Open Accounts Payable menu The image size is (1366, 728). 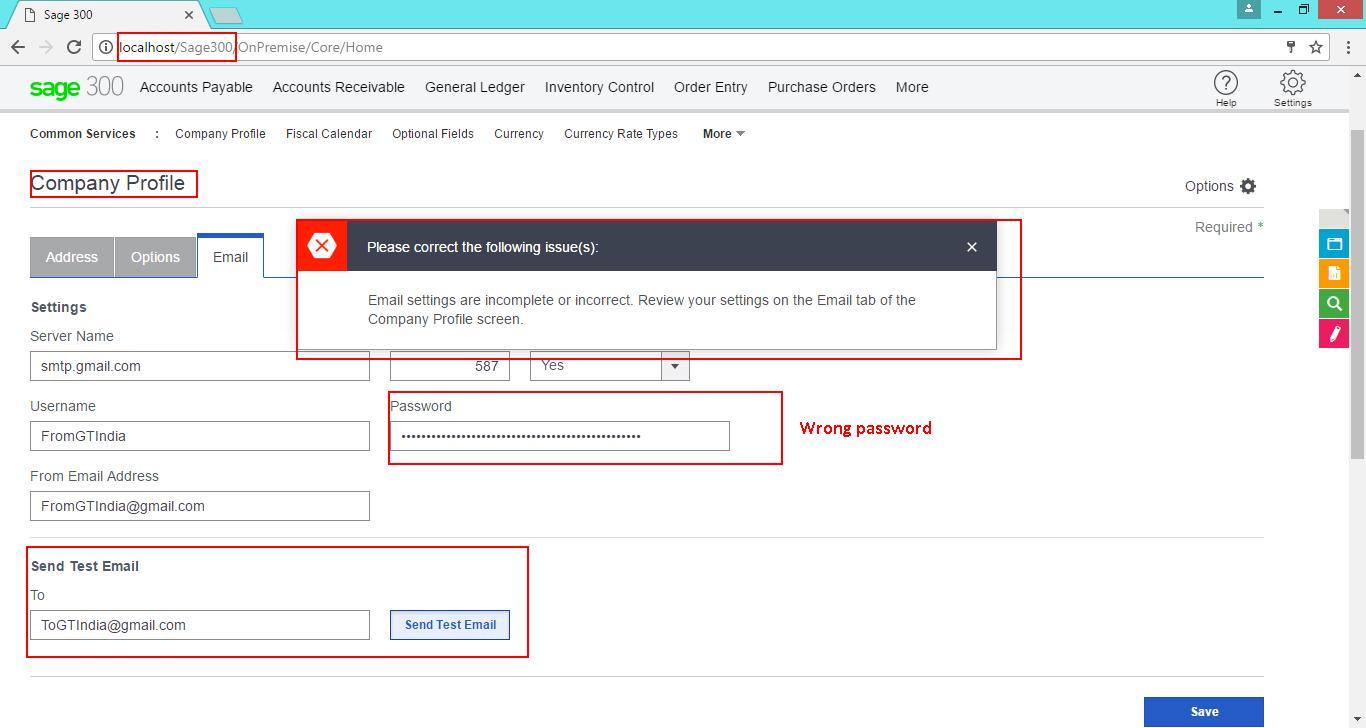point(196,87)
